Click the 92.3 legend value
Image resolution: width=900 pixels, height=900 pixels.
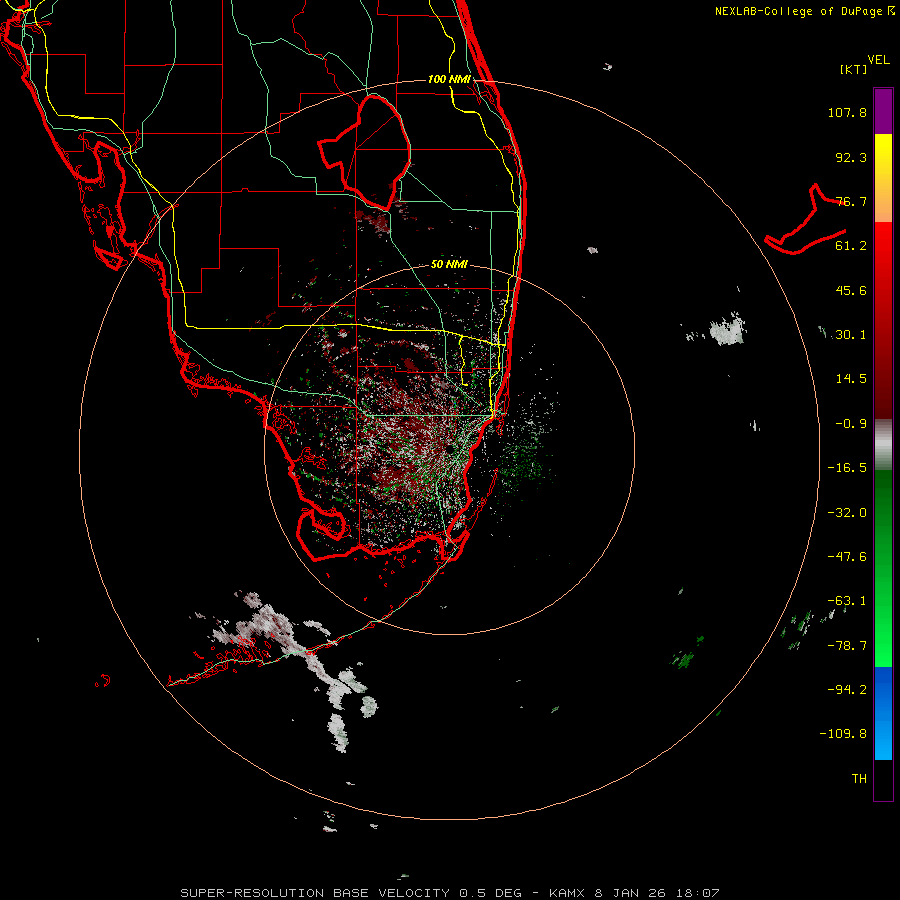(851, 157)
